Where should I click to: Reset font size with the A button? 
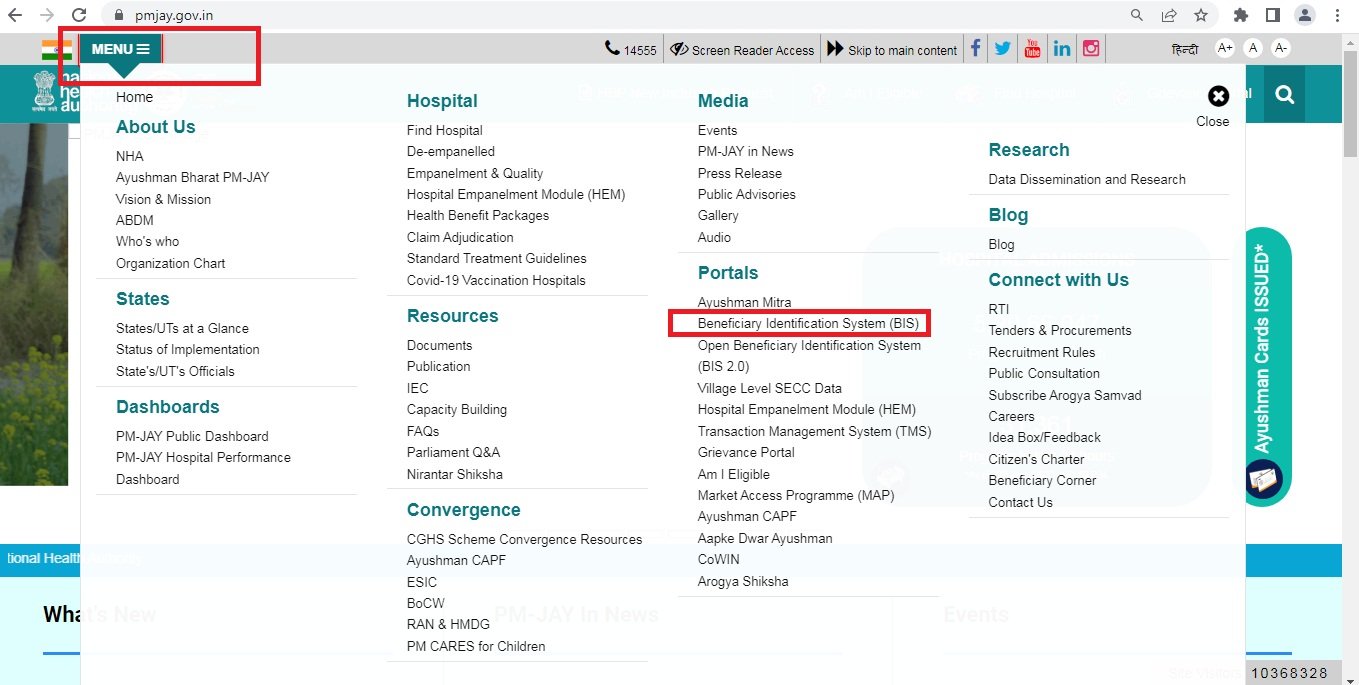click(x=1253, y=48)
